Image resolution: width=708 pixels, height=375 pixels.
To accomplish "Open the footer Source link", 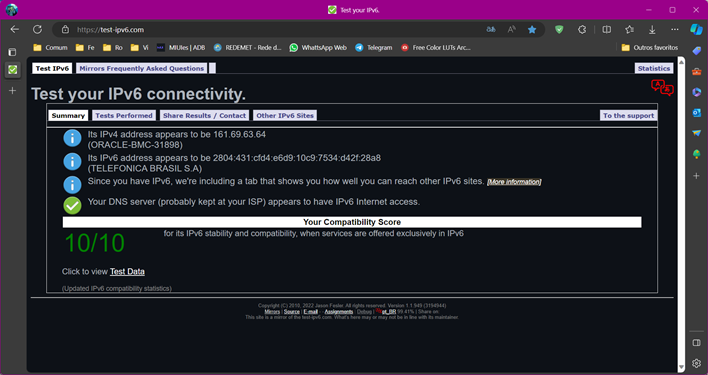I will (x=292, y=311).
